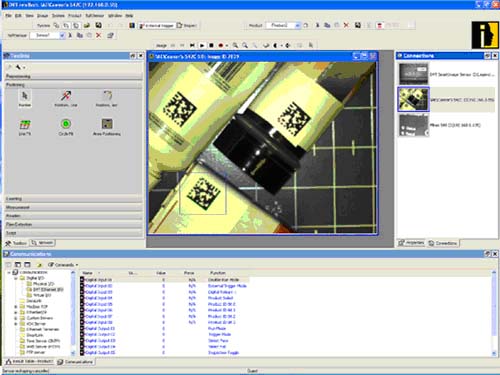Open the File menu

(8, 15)
